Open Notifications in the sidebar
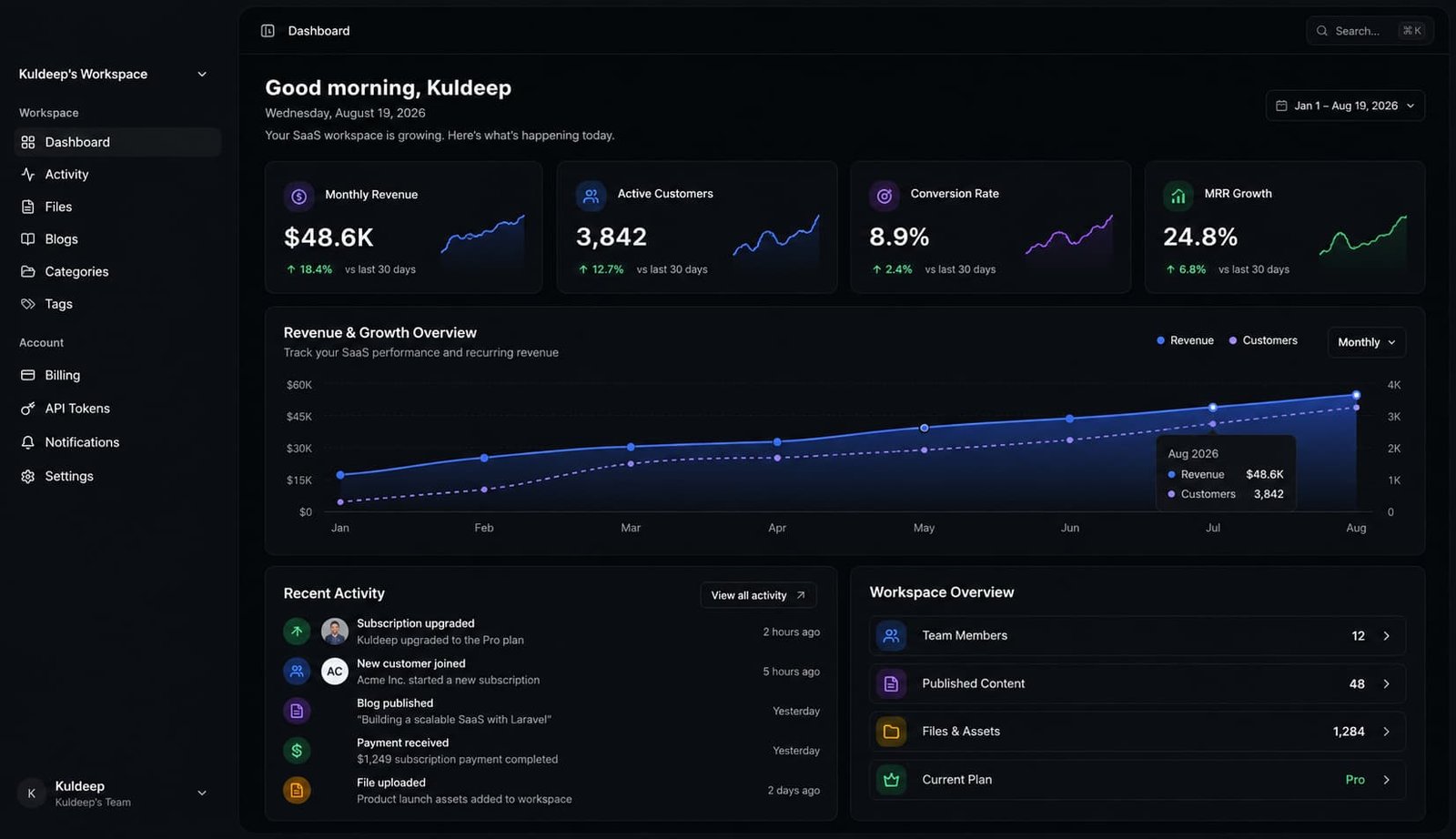Screen dimensions: 1456x839 118,442
